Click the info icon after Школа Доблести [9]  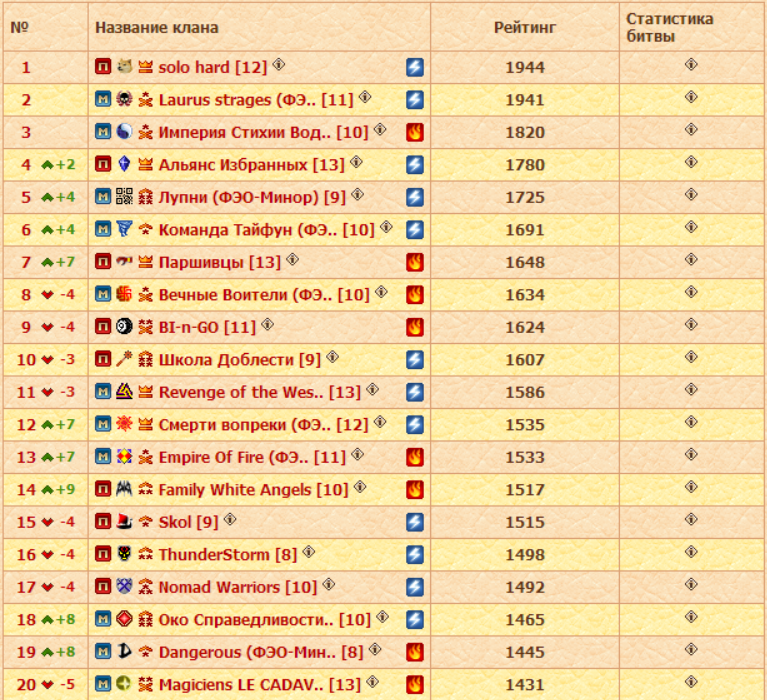333,357
